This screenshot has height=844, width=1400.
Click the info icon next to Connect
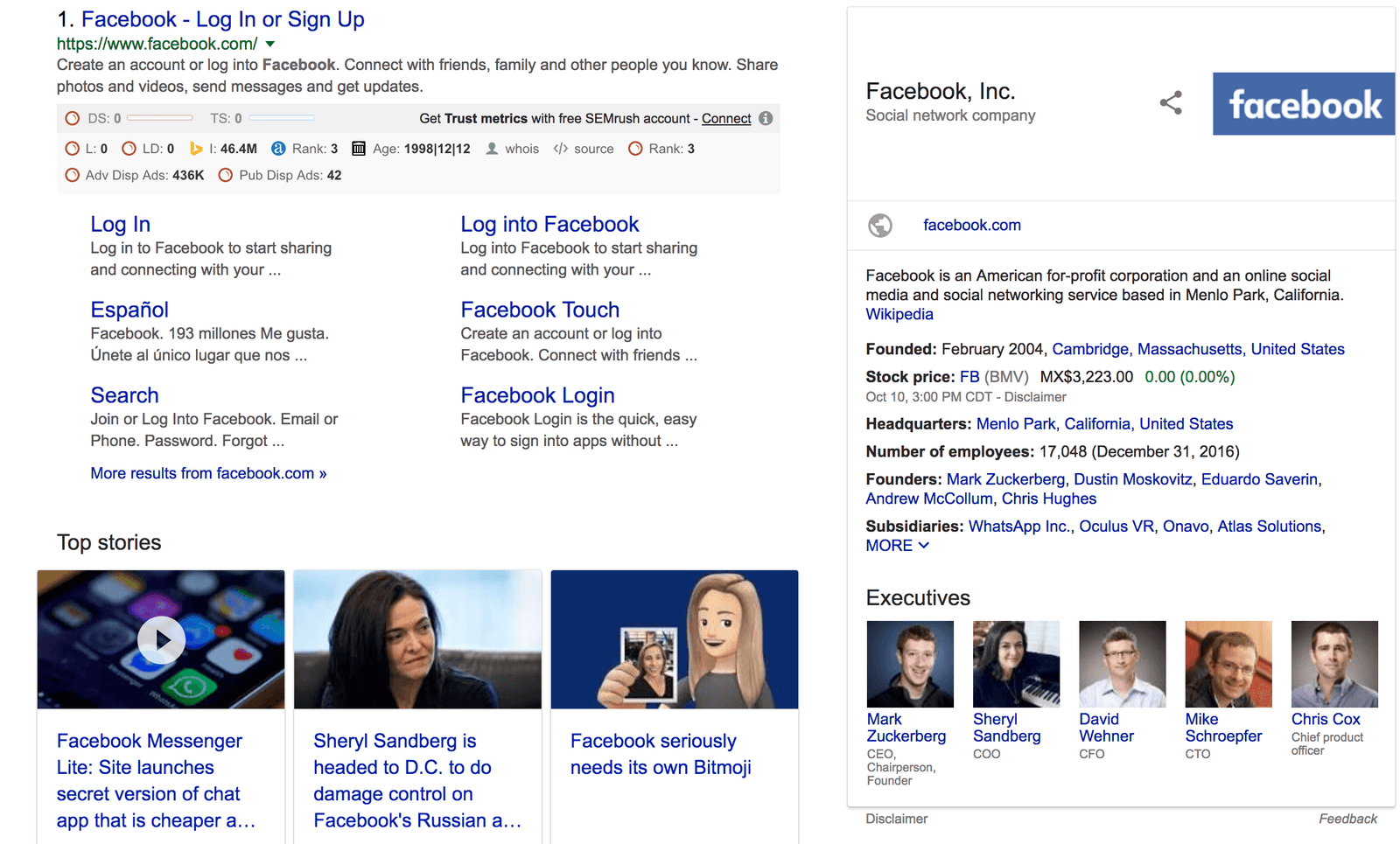point(766,118)
